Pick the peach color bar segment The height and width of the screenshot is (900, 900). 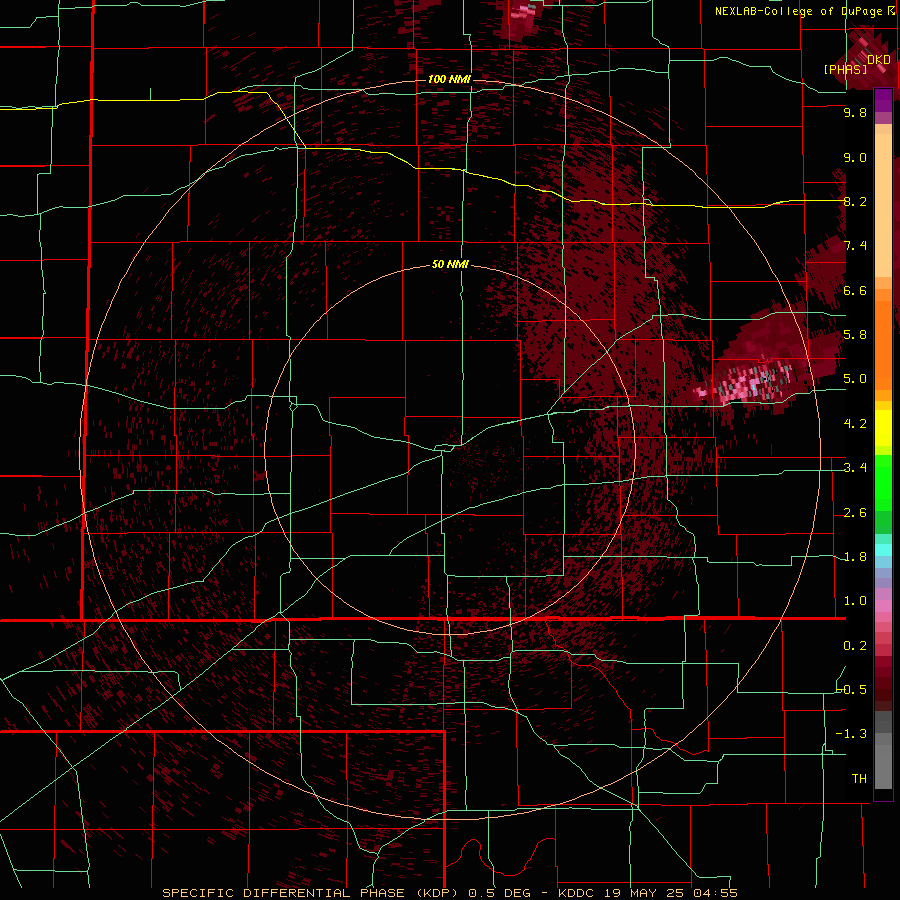pyautogui.click(x=883, y=205)
